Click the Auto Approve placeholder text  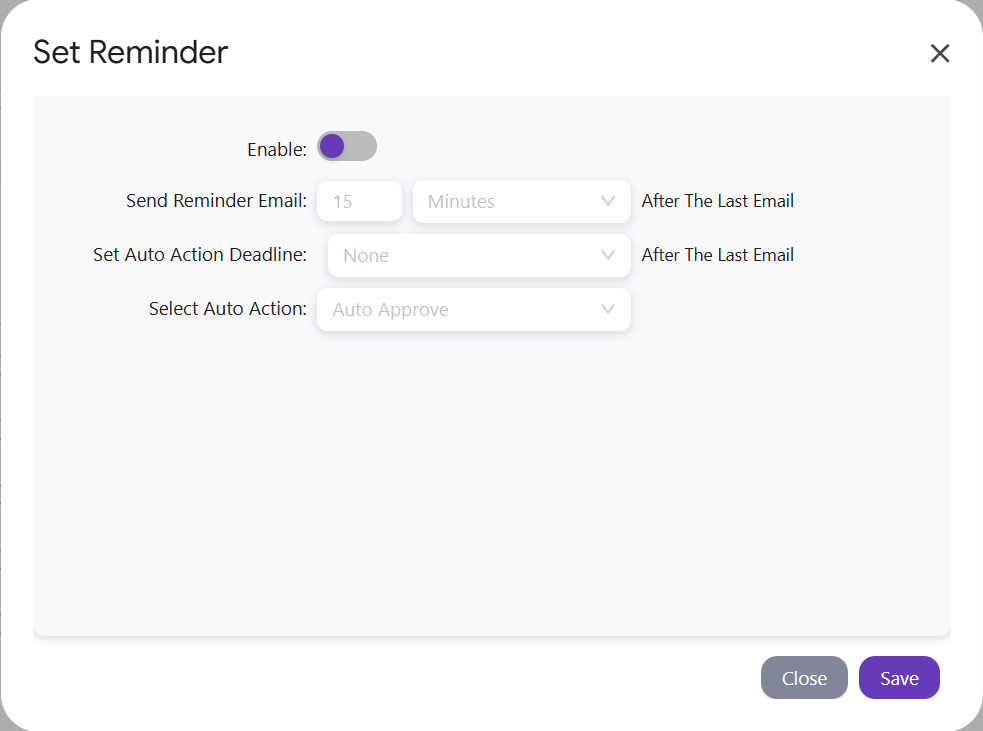pos(390,310)
